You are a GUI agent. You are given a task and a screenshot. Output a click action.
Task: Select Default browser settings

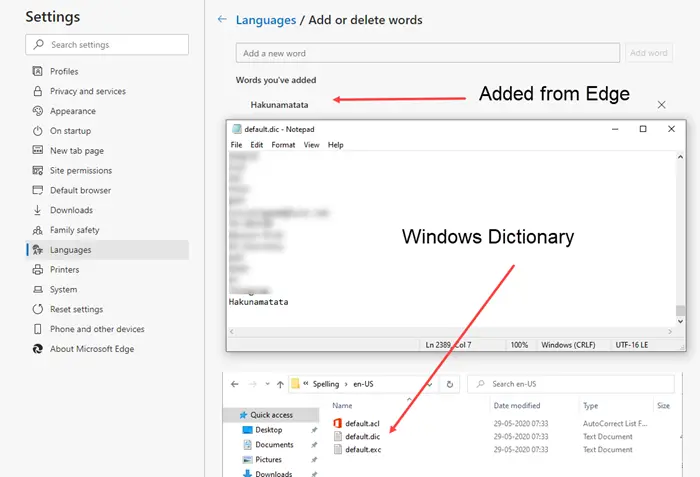(80, 190)
